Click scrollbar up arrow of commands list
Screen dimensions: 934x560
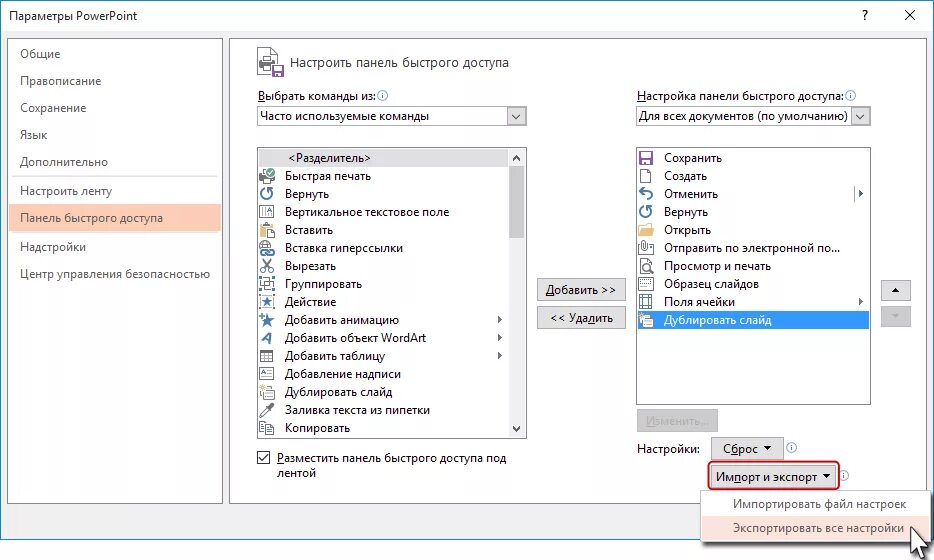pos(516,158)
